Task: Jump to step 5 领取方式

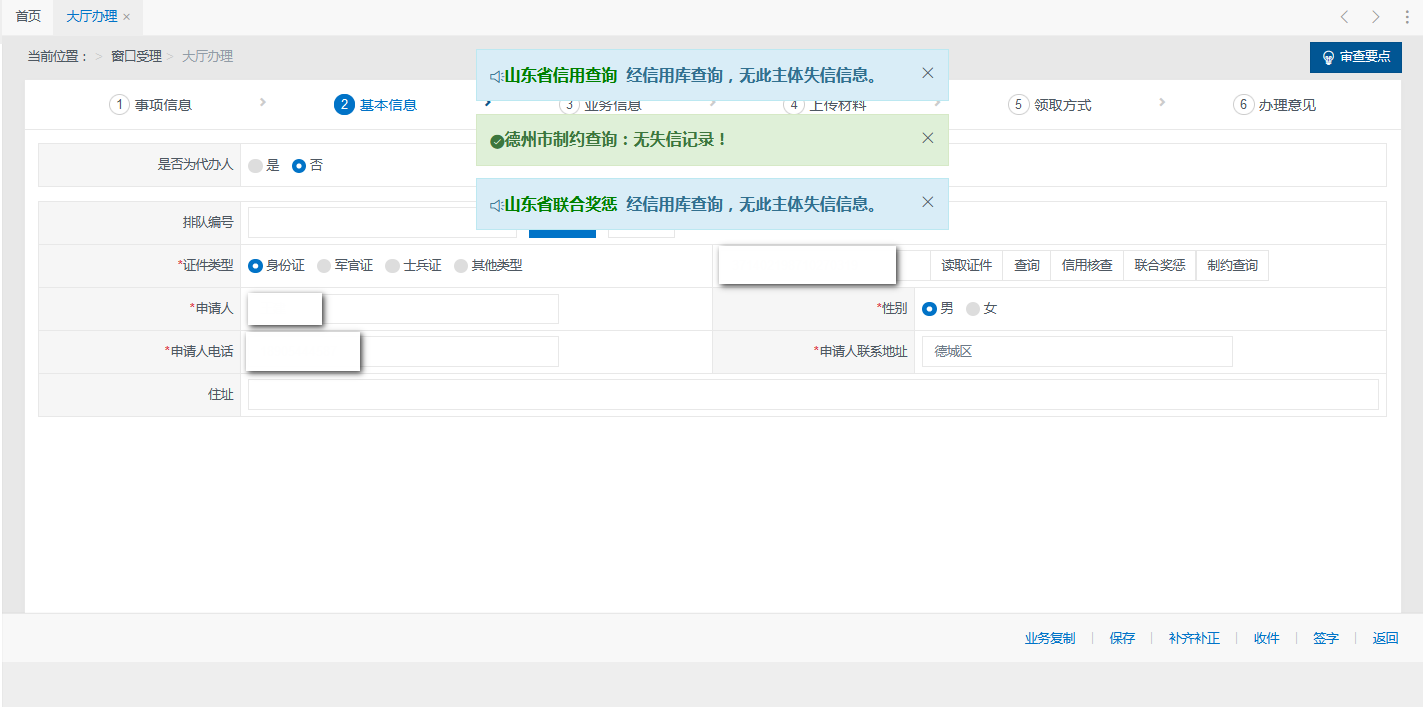Action: pos(1050,105)
